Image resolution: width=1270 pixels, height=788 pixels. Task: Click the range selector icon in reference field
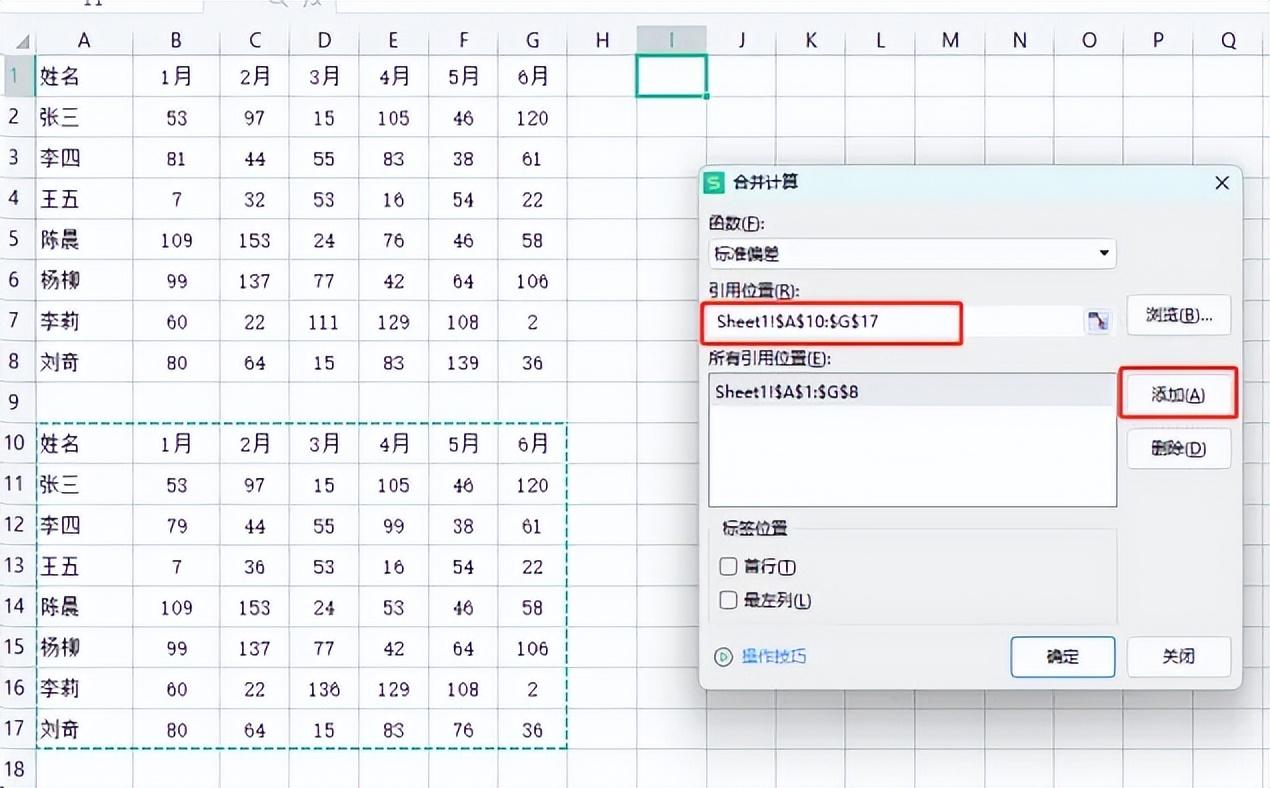pyautogui.click(x=1098, y=321)
